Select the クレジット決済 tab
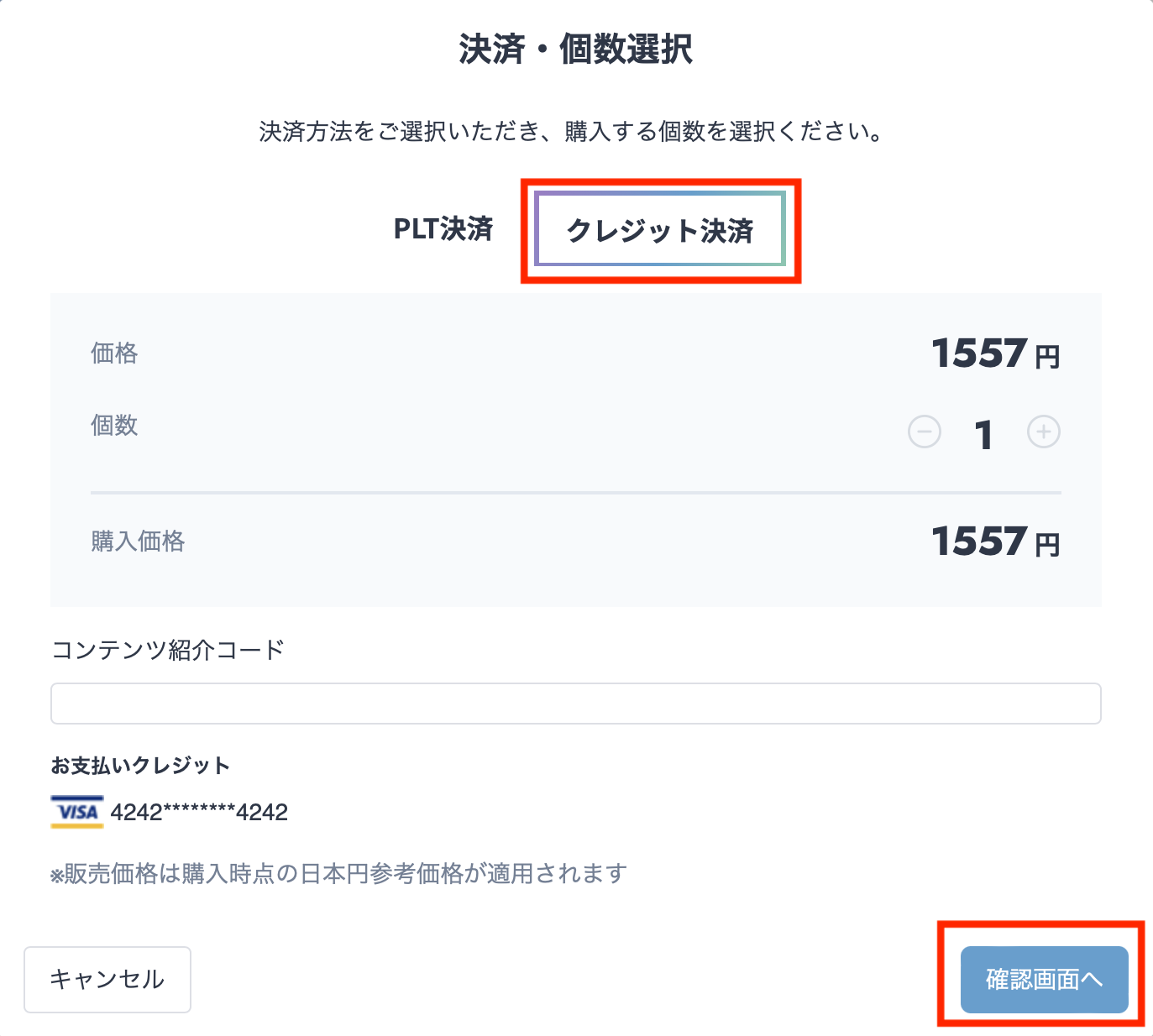The height and width of the screenshot is (1036, 1153). (660, 230)
